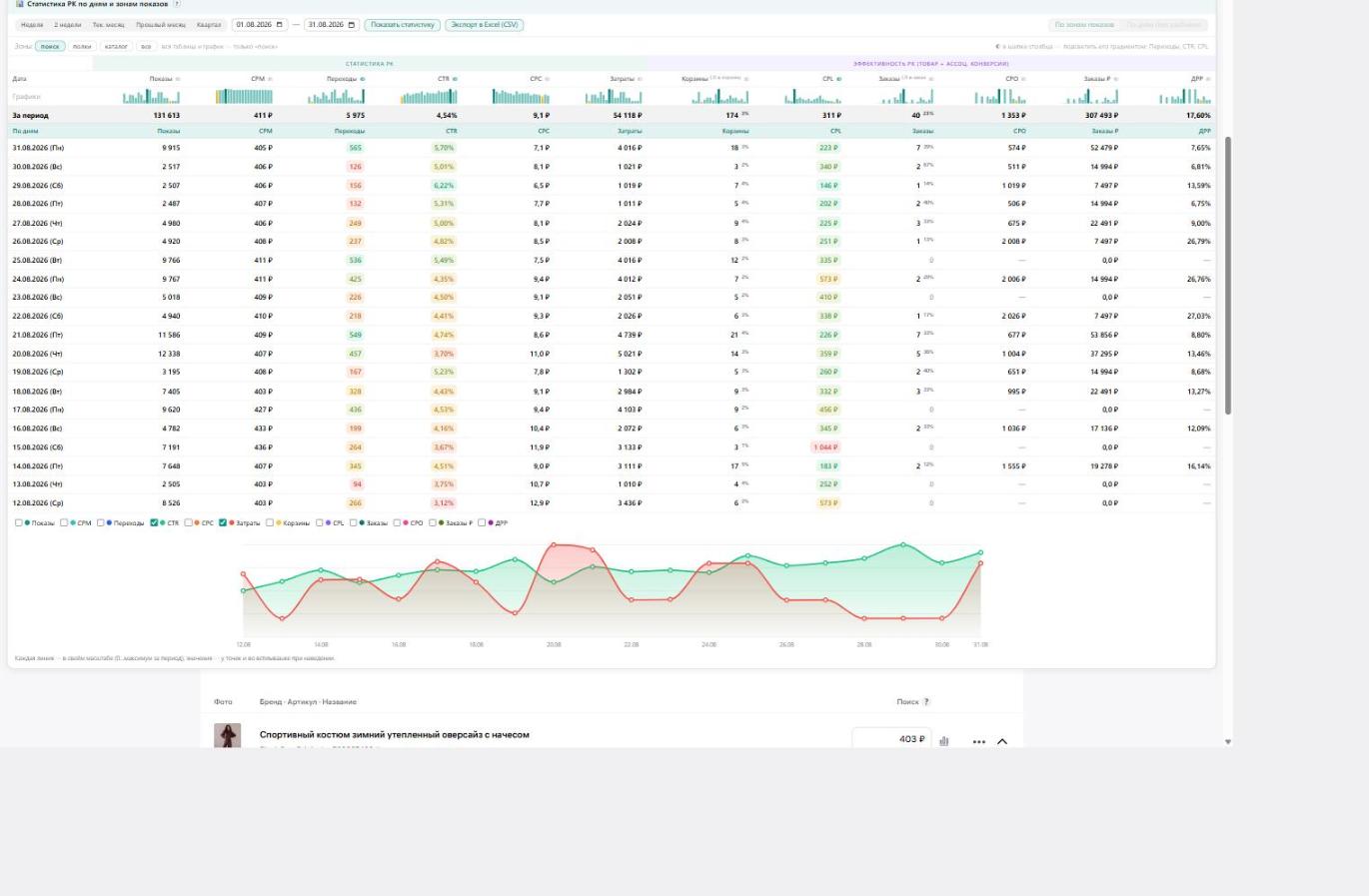Enable the Показы chart series checkbox
The image size is (1369, 896).
click(19, 522)
